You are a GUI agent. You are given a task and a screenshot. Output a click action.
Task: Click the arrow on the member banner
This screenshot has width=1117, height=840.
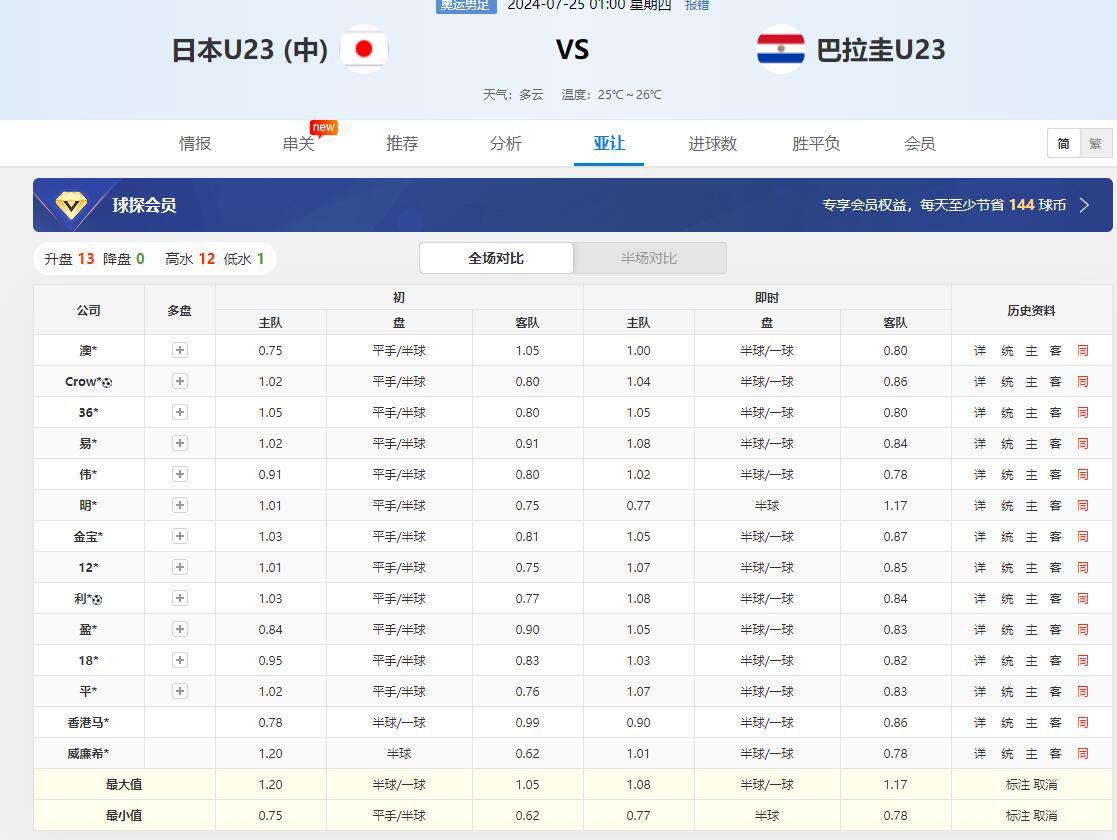coord(1085,205)
